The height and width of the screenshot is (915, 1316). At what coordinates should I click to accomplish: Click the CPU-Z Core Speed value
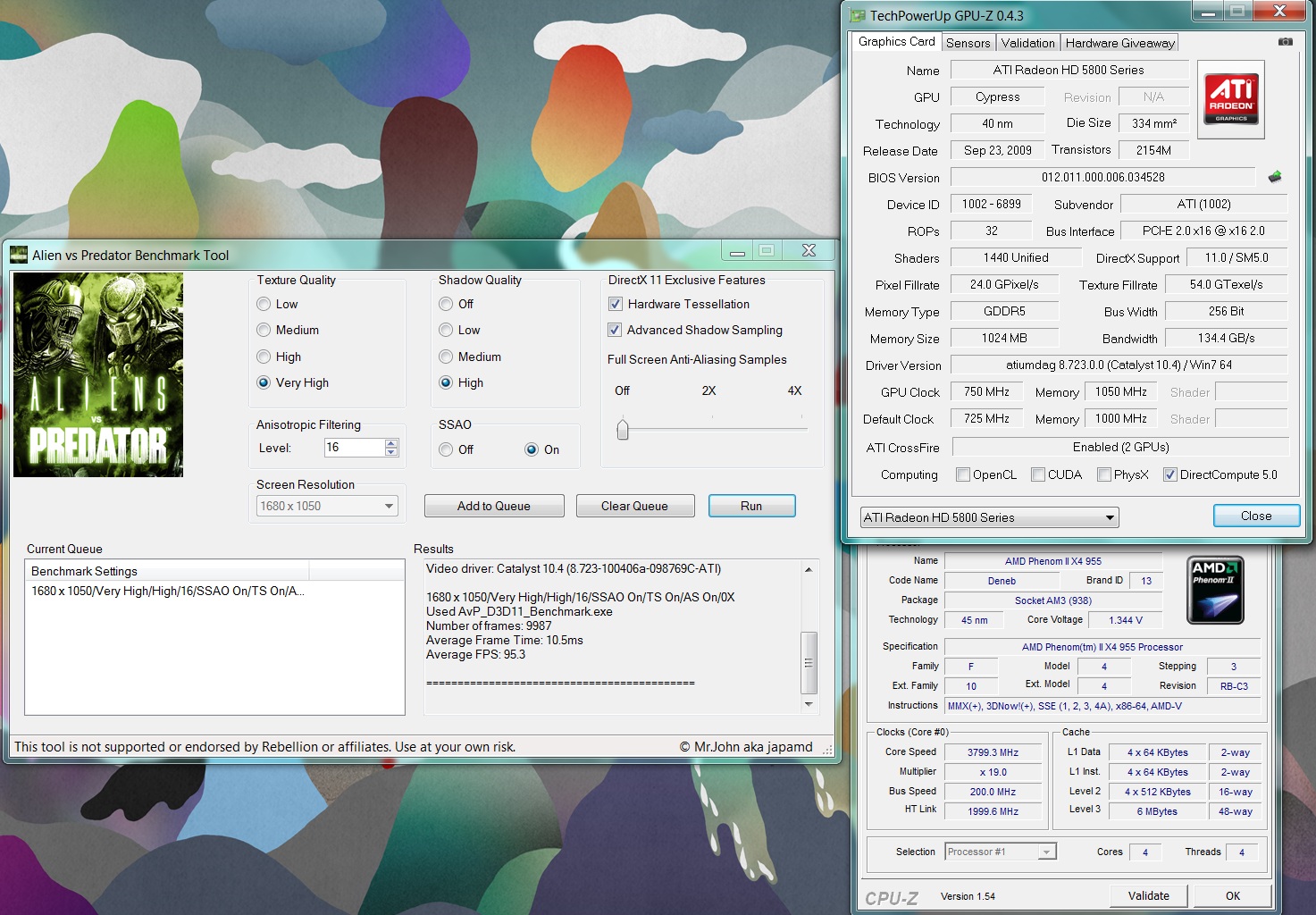993,753
